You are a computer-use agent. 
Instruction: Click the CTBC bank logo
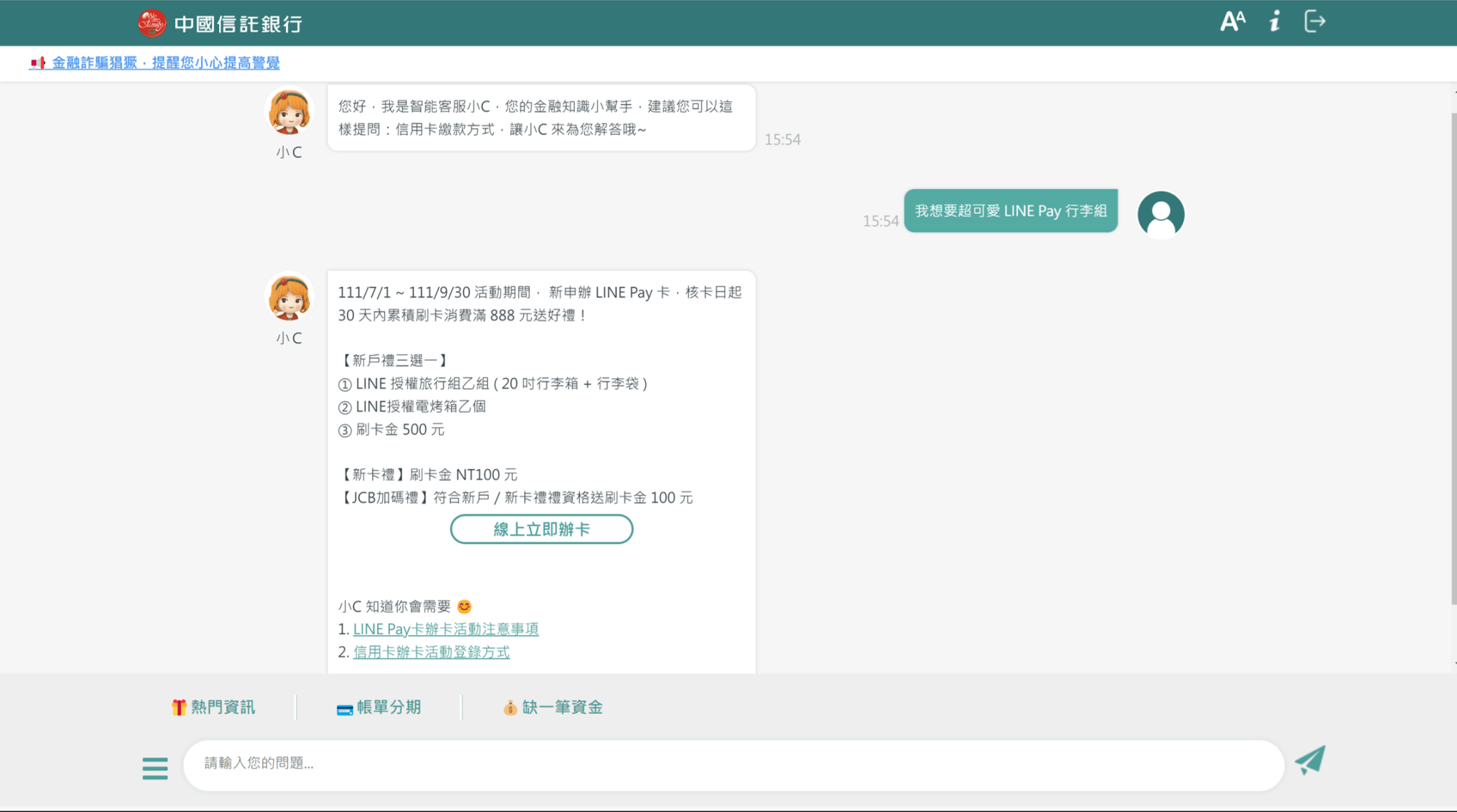220,23
